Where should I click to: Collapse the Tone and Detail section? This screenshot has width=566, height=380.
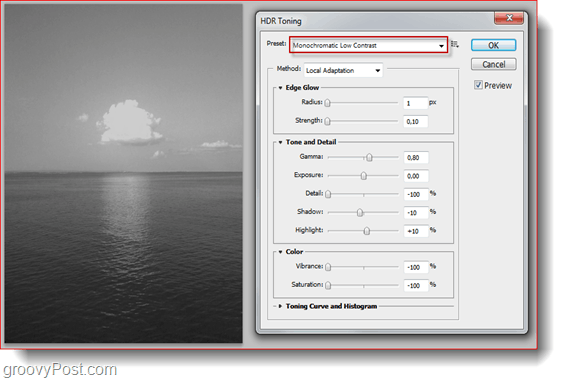coord(280,142)
